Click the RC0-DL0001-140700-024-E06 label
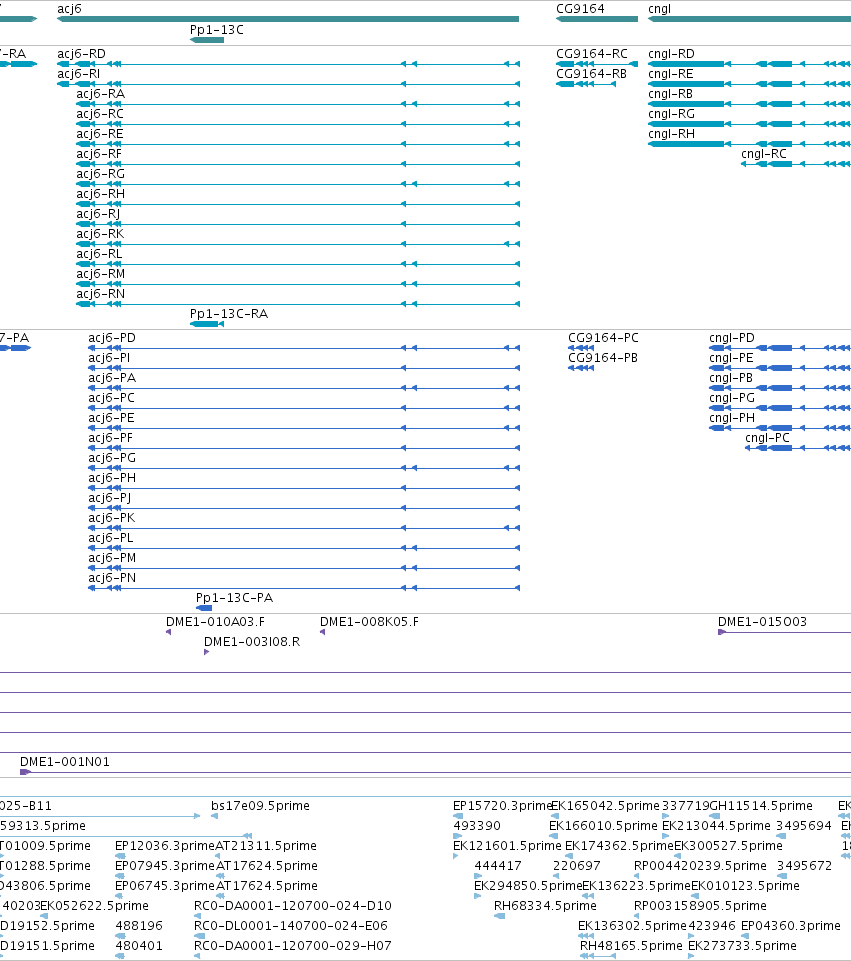 click(291, 926)
